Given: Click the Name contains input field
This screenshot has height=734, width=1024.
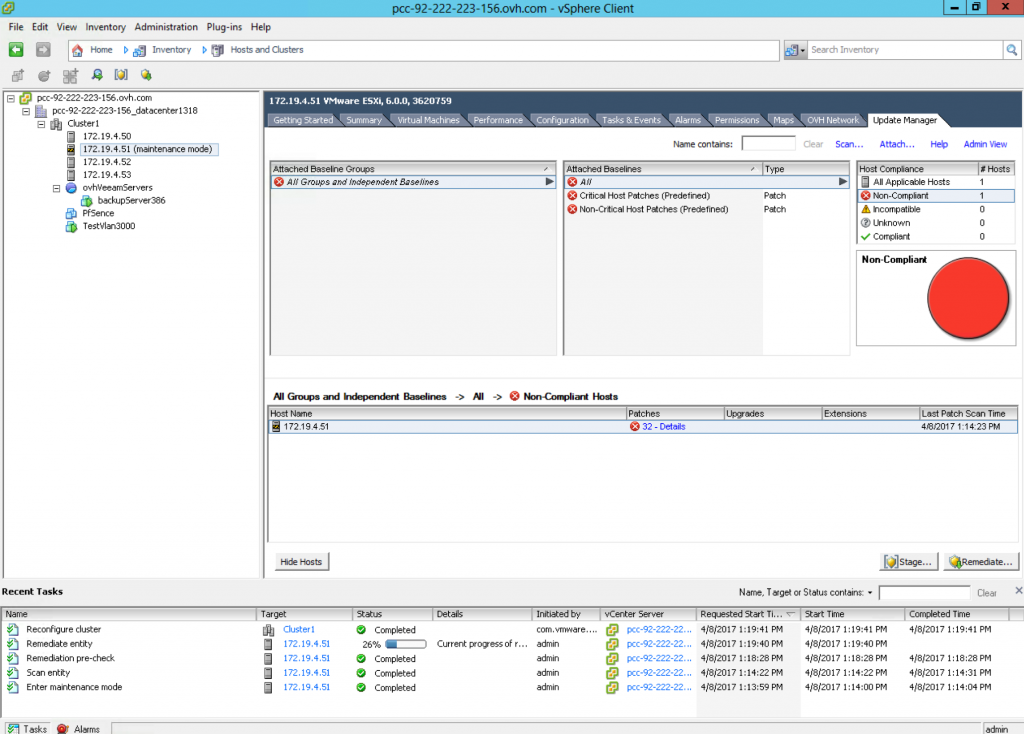Looking at the screenshot, I should point(768,144).
